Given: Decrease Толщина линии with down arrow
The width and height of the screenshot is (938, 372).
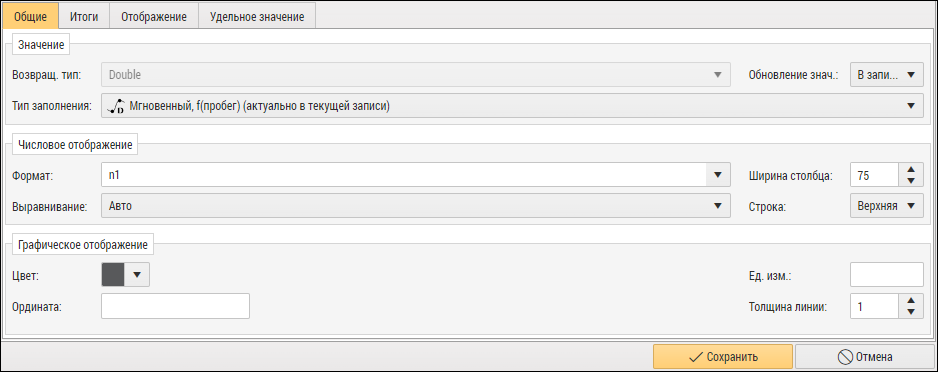Looking at the screenshot, I should tap(911, 312).
